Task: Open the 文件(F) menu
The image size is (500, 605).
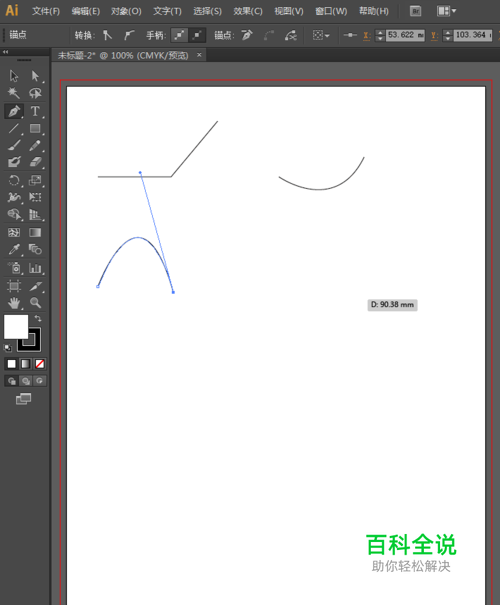Action: pyautogui.click(x=46, y=11)
